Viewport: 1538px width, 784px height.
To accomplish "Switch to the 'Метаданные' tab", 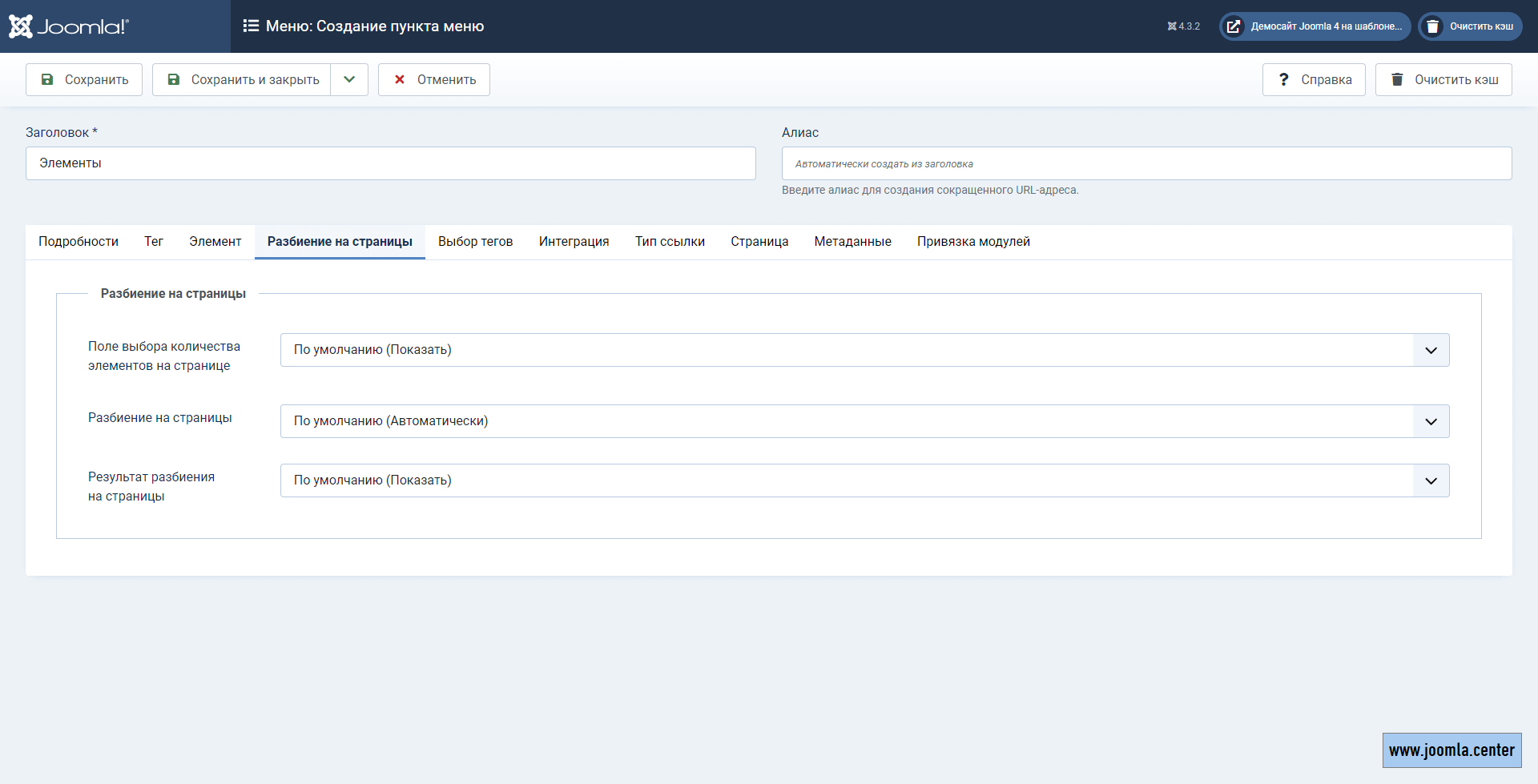I will (x=852, y=242).
